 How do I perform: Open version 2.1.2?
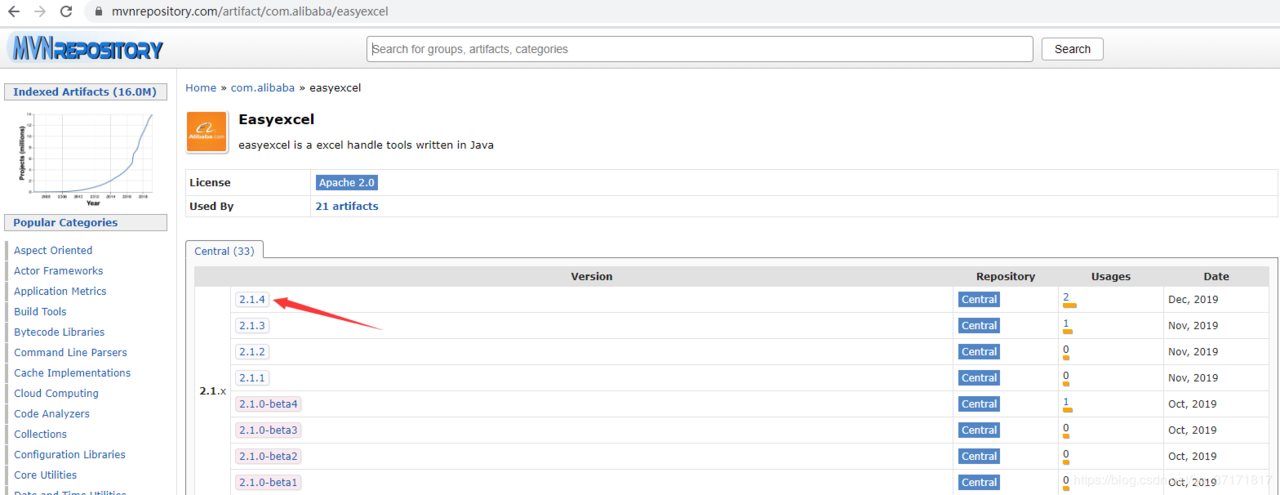[x=252, y=351]
